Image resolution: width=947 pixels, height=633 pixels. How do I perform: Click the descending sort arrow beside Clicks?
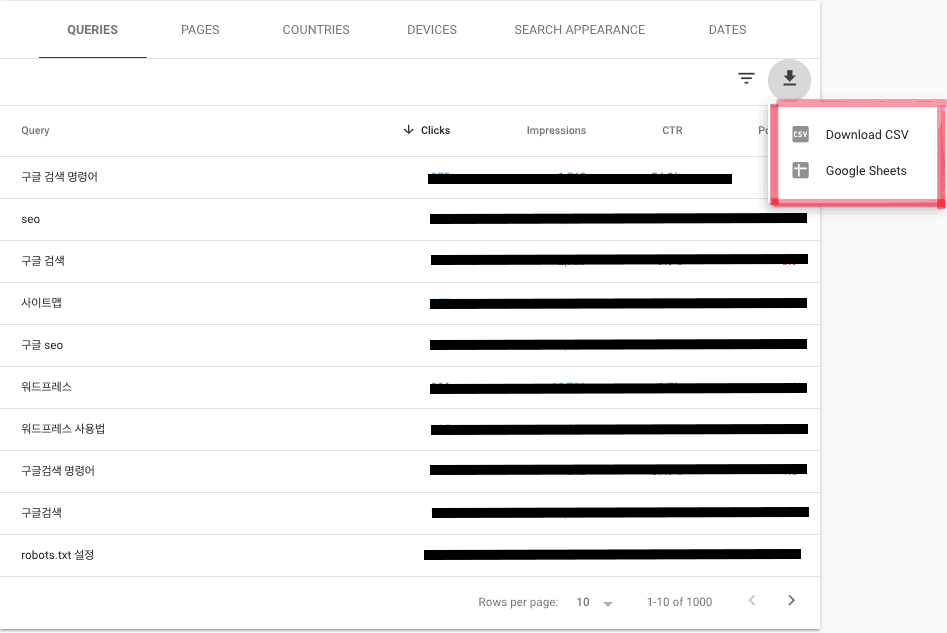click(409, 130)
